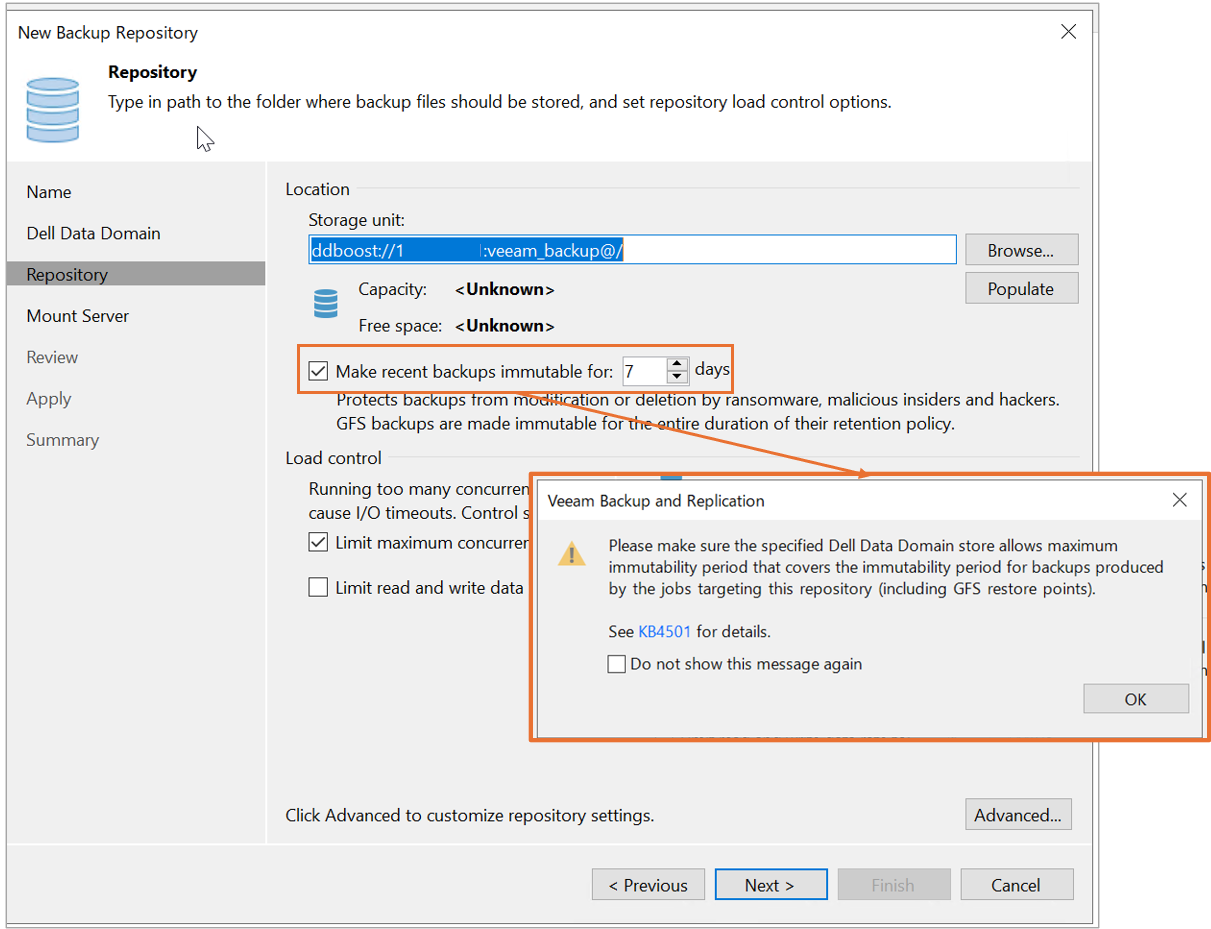Toggle Make recent backups immutable checkbox
1211x929 pixels.
point(318,372)
